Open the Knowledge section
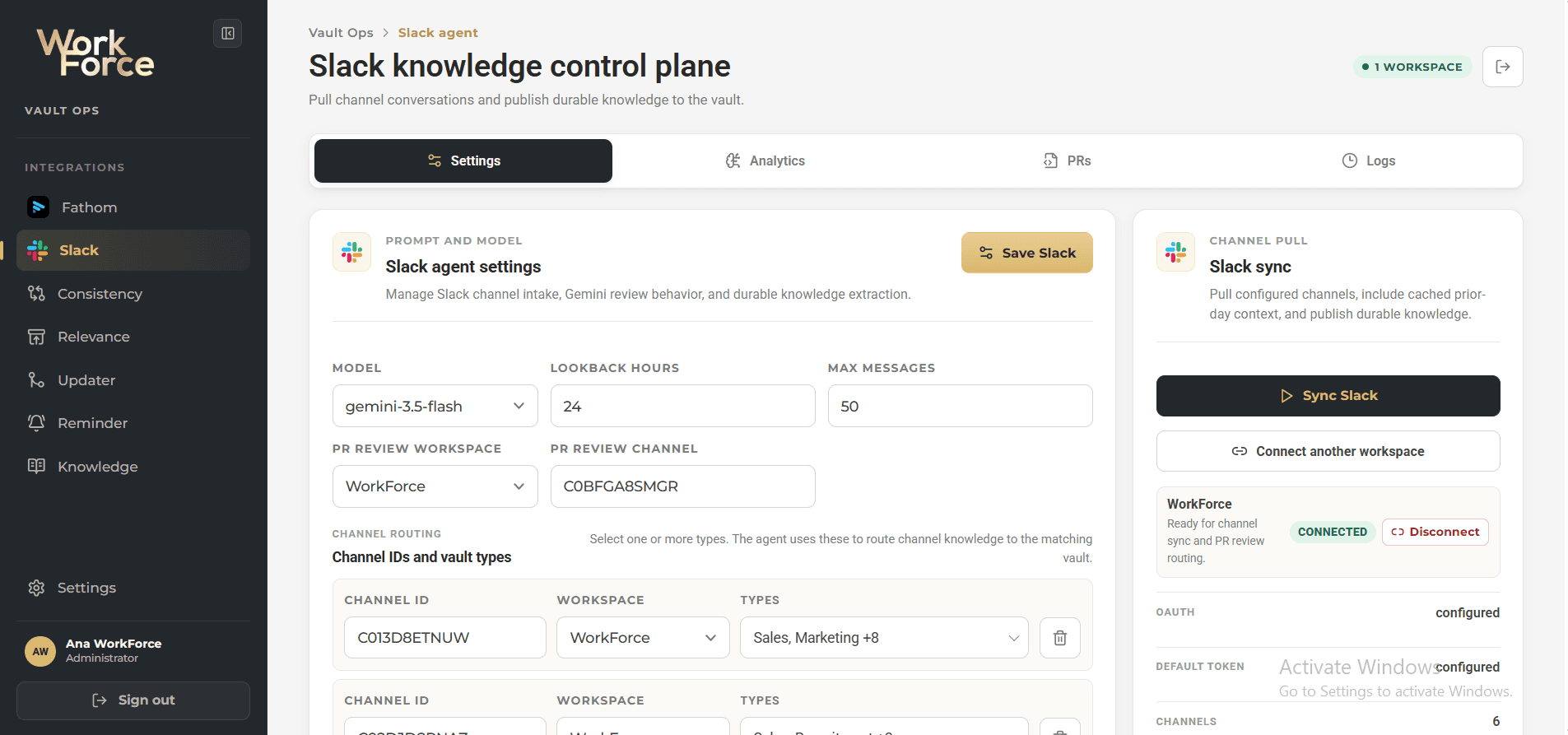Screen dimensions: 1568x735 tap(133, 467)
